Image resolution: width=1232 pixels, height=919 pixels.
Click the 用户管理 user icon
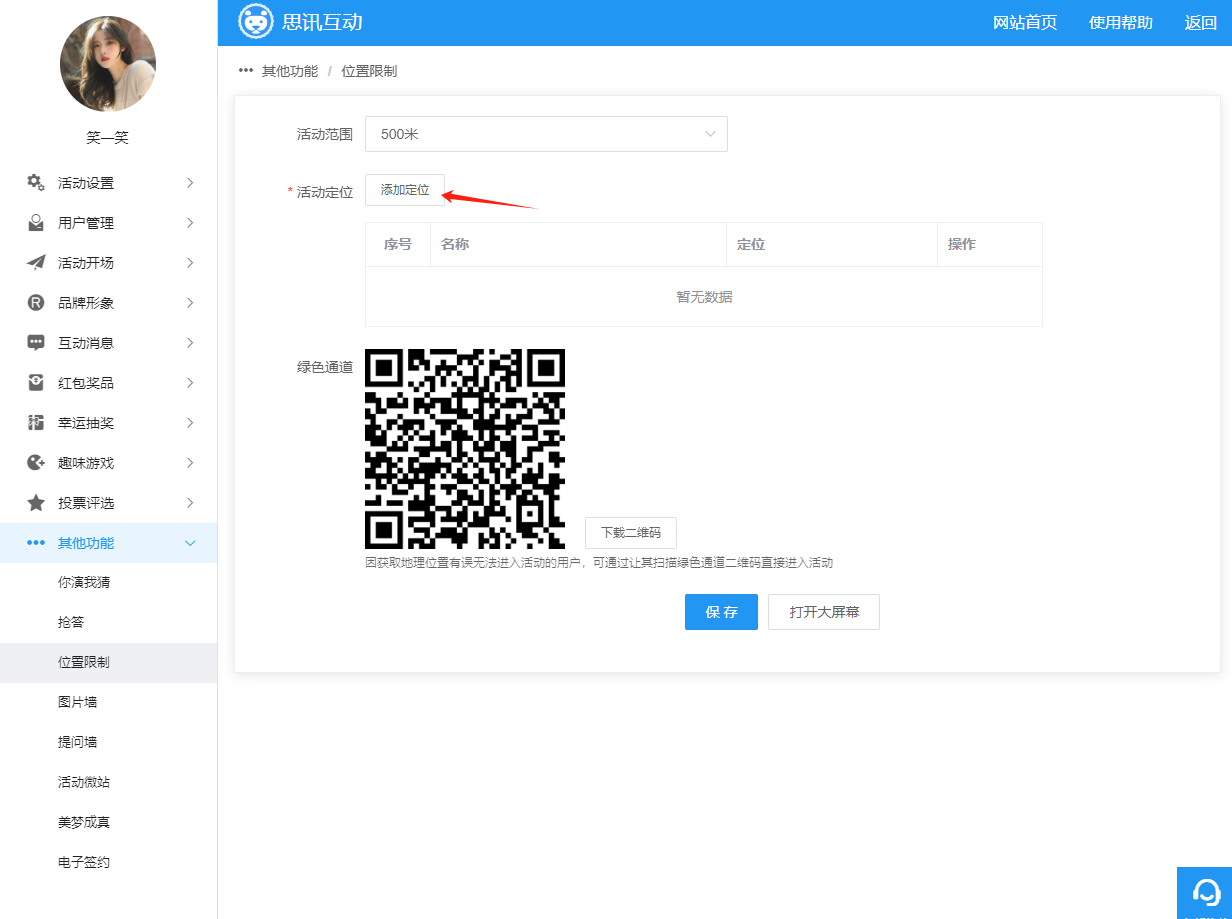[36, 223]
